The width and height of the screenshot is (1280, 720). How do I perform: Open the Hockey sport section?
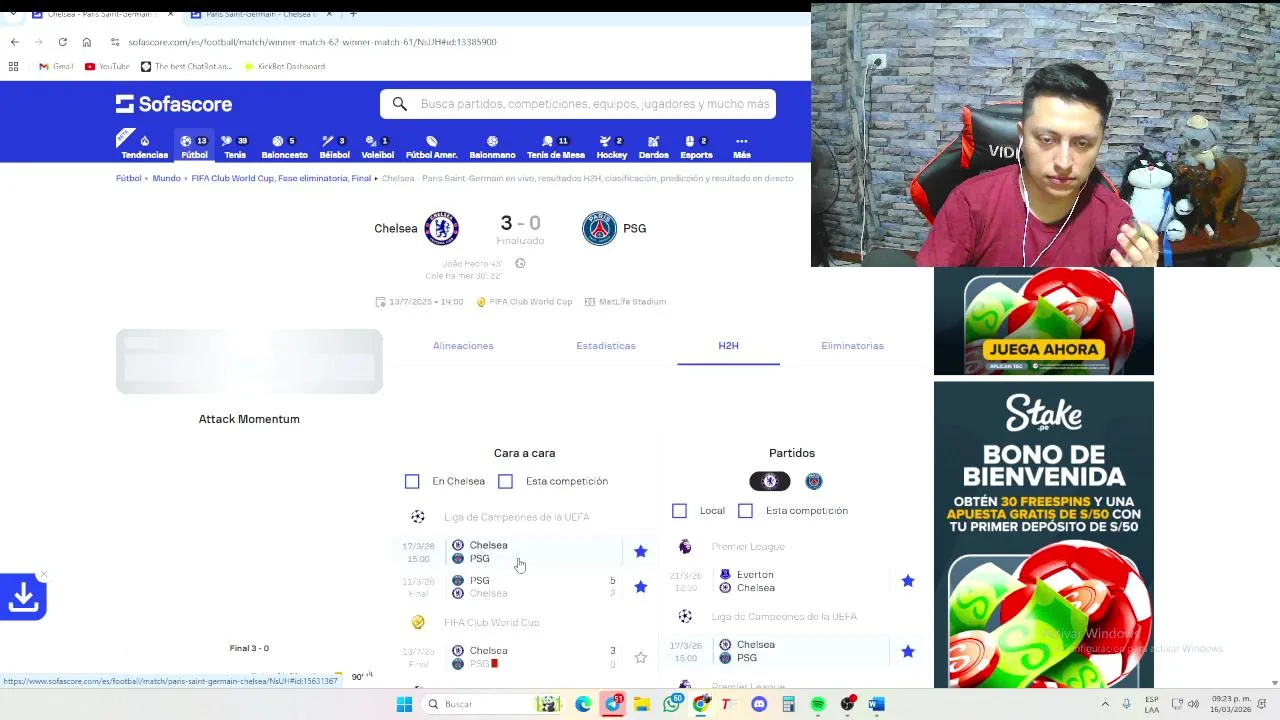click(x=611, y=147)
